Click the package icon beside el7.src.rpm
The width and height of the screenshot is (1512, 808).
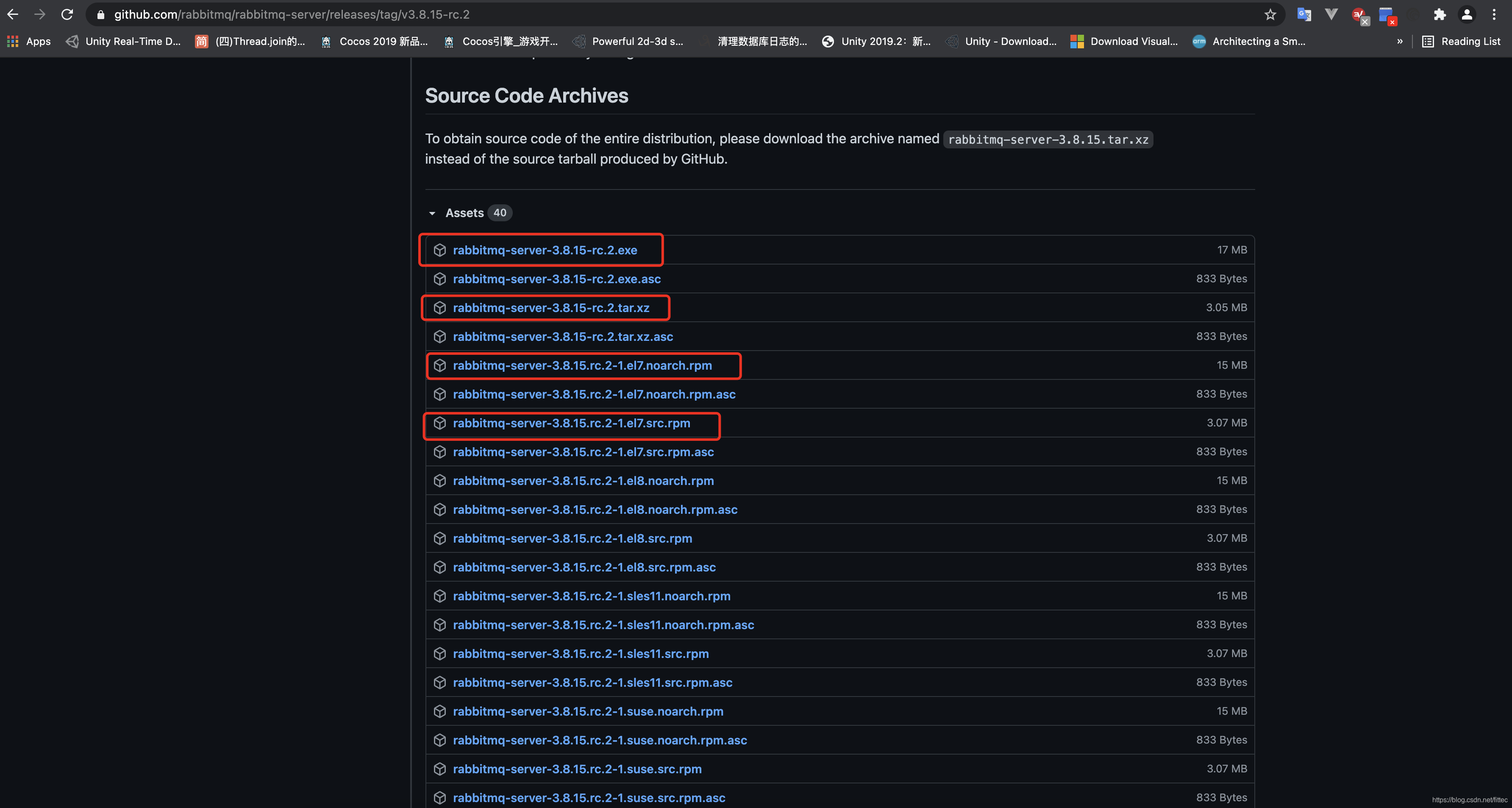439,423
